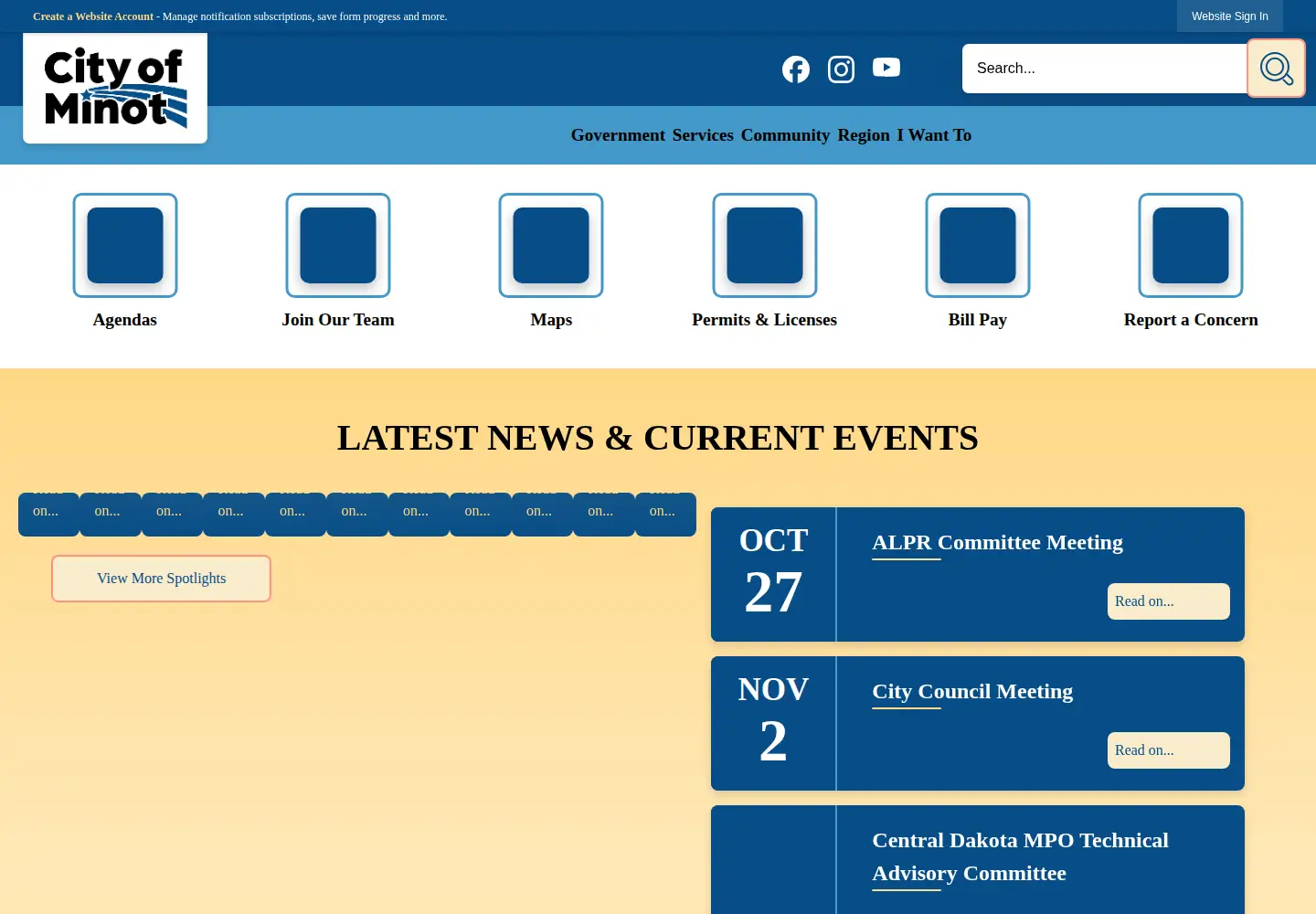Image resolution: width=1316 pixels, height=914 pixels.
Task: Click the Maps text label
Action: (551, 320)
